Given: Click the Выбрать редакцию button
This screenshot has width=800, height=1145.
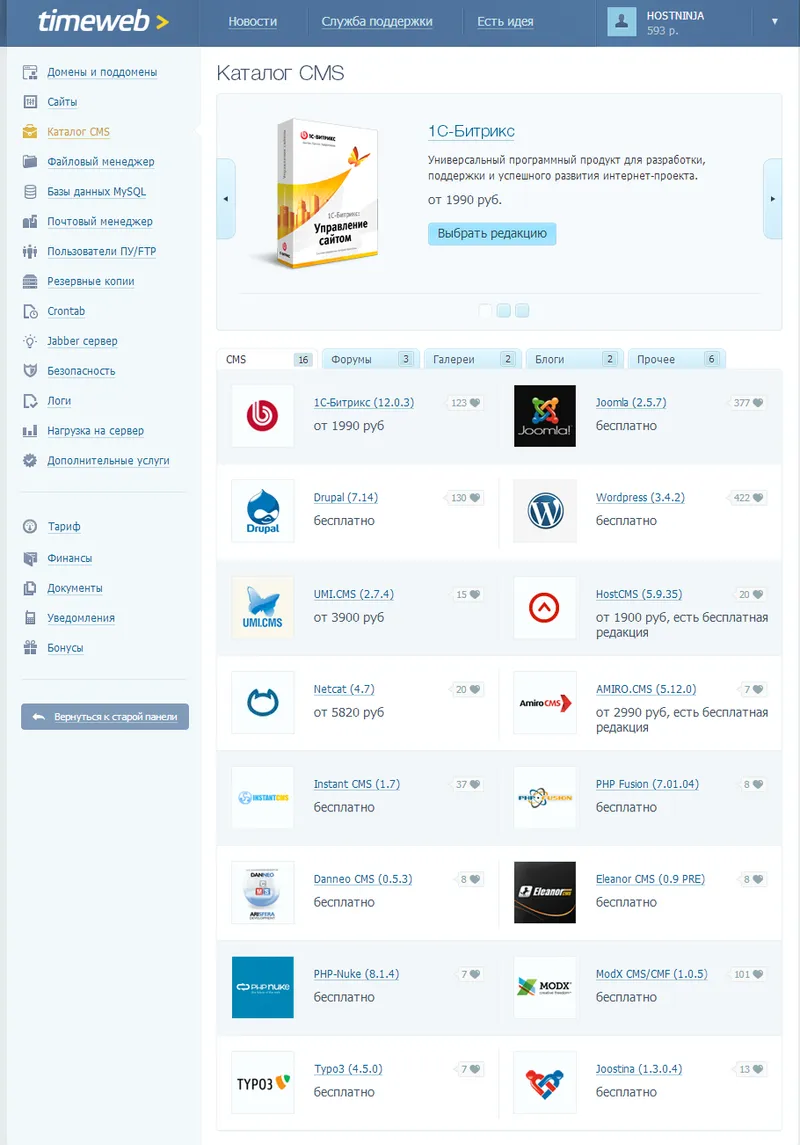Looking at the screenshot, I should coord(492,234).
